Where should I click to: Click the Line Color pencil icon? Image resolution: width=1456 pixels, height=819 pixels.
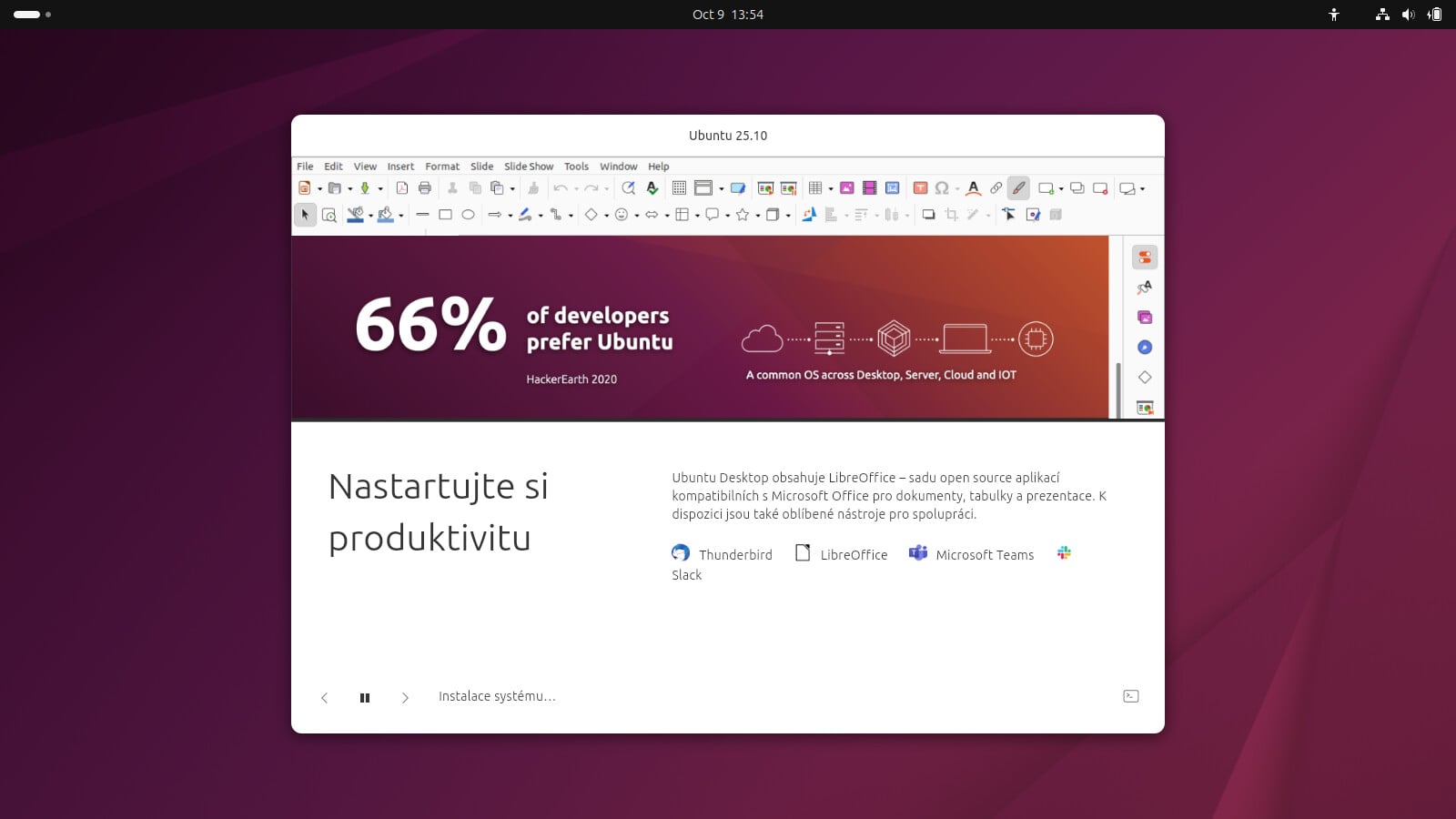pyautogui.click(x=356, y=215)
